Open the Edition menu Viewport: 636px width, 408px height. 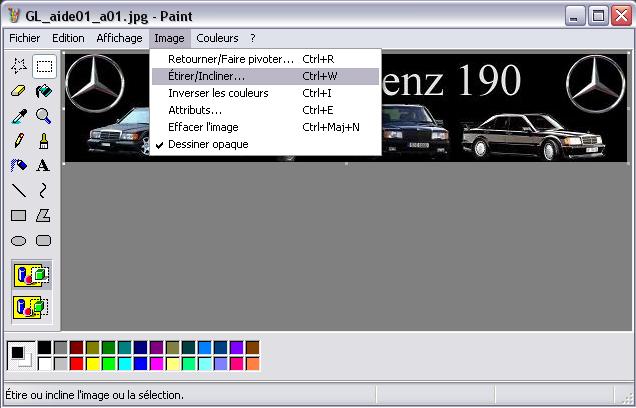(x=68, y=38)
